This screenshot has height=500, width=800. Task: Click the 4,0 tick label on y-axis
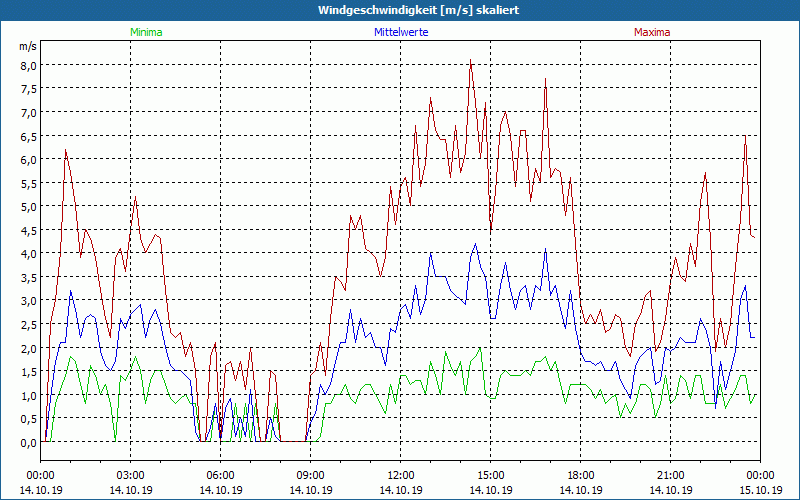click(x=28, y=254)
